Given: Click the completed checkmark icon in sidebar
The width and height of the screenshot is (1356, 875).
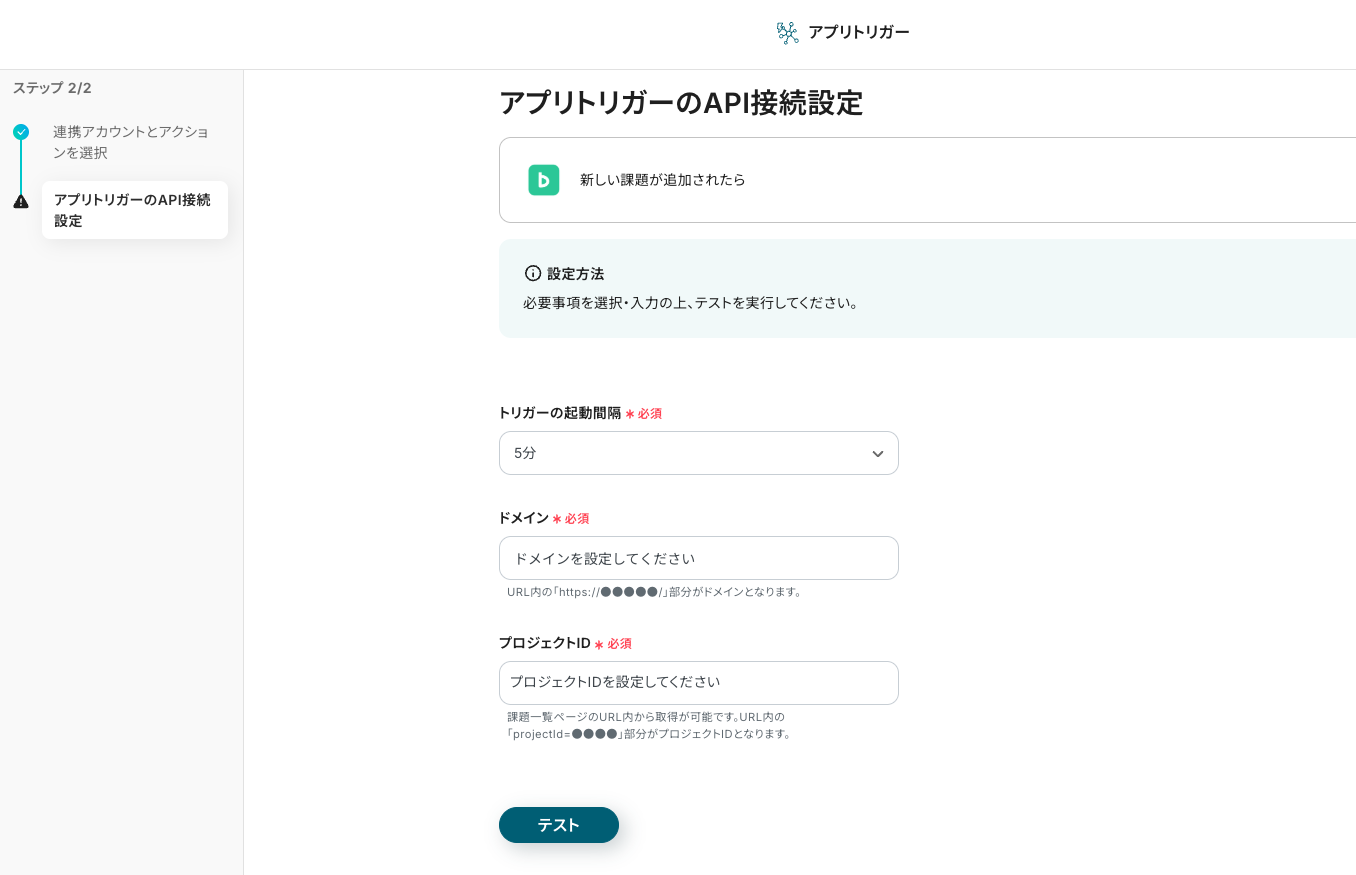Looking at the screenshot, I should [21, 132].
